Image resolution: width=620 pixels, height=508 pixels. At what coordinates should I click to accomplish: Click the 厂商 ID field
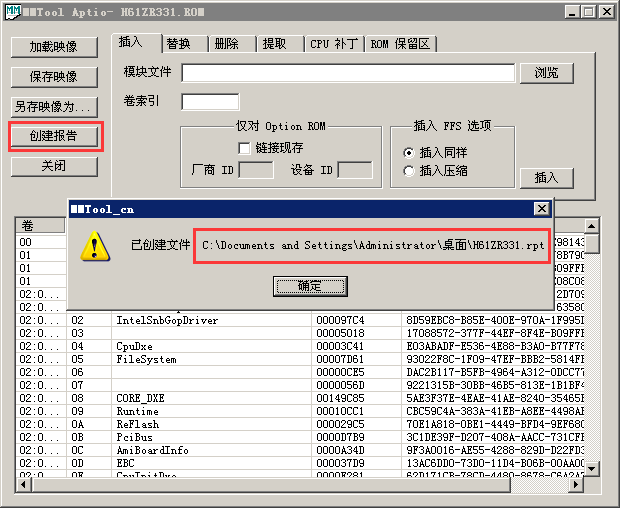(256, 170)
